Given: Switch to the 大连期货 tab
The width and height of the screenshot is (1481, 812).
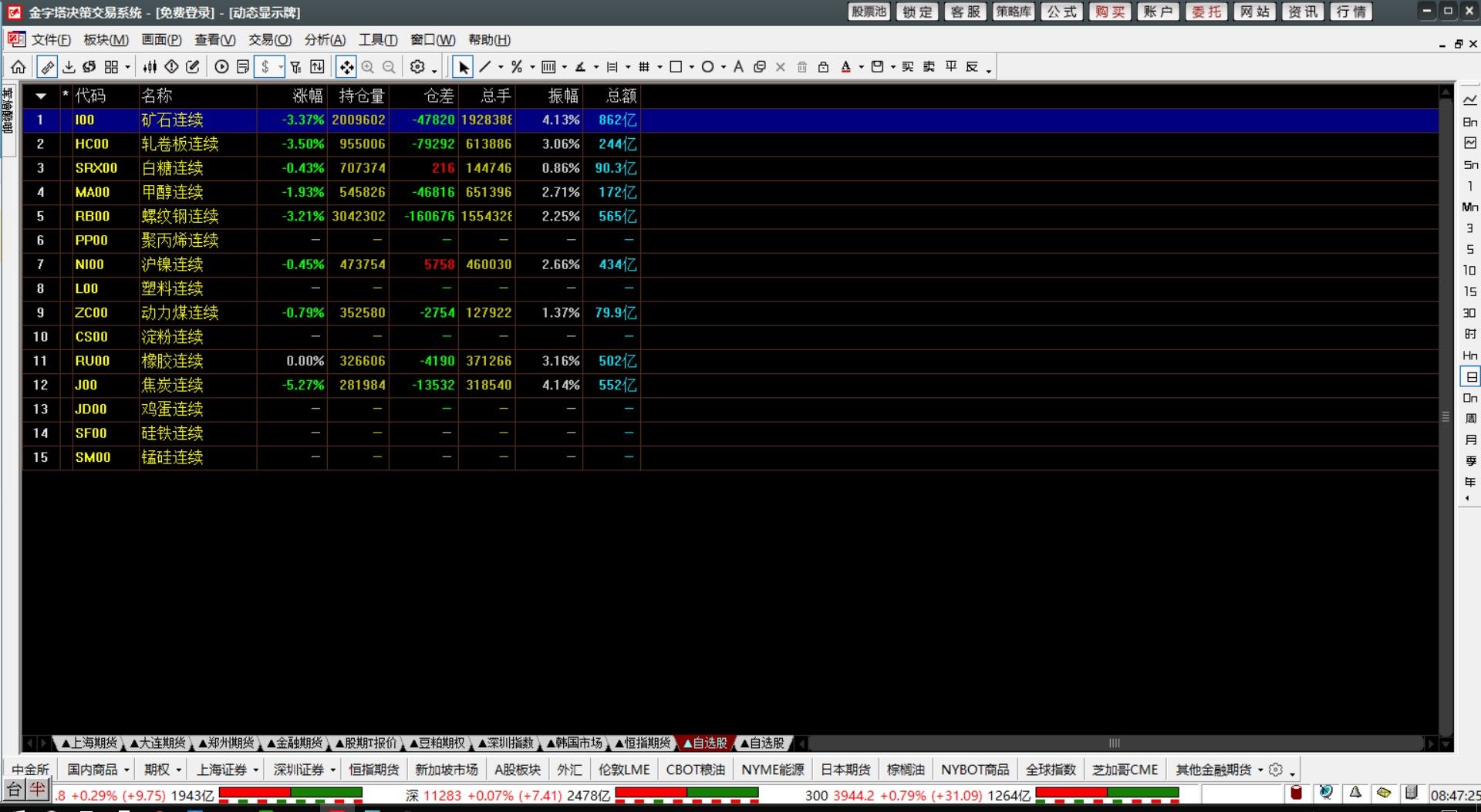Looking at the screenshot, I should [157, 743].
